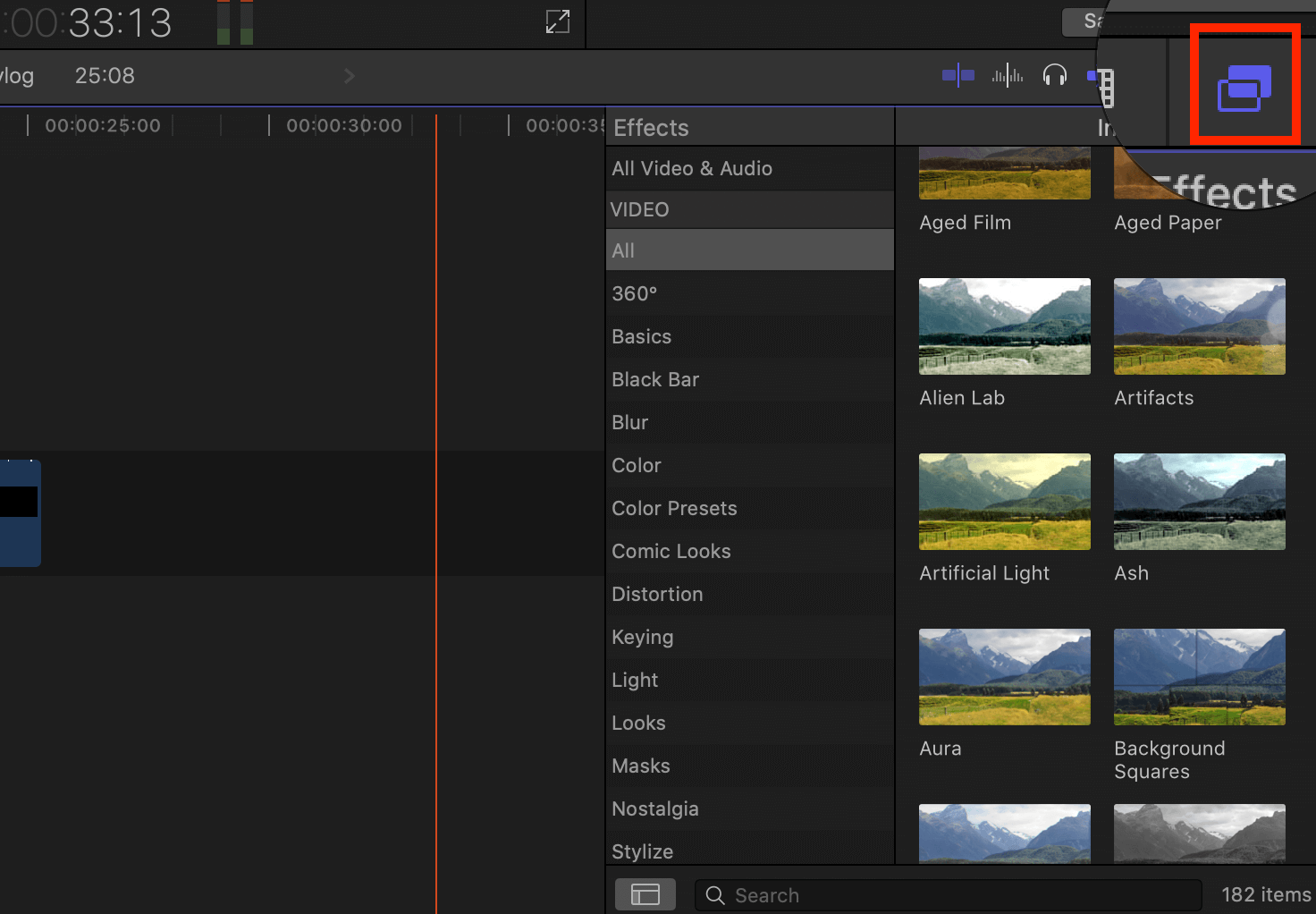Screen dimensions: 1316x914
Task: Click the viewer full-screen expand arrows icon
Action: tap(558, 21)
